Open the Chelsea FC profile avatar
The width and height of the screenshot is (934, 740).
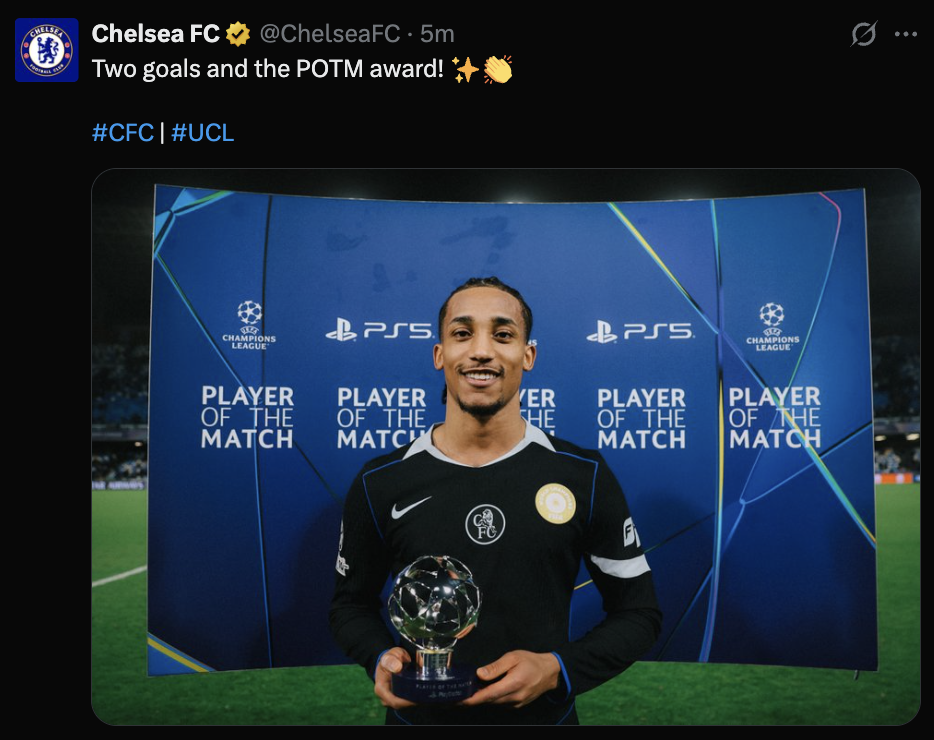coord(46,50)
